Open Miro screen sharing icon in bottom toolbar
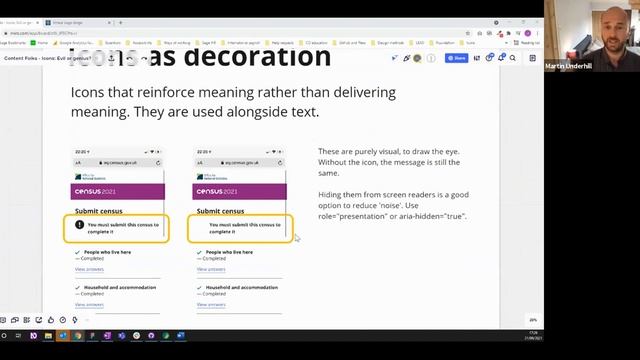This screenshot has width=640, height=360. [x=39, y=320]
